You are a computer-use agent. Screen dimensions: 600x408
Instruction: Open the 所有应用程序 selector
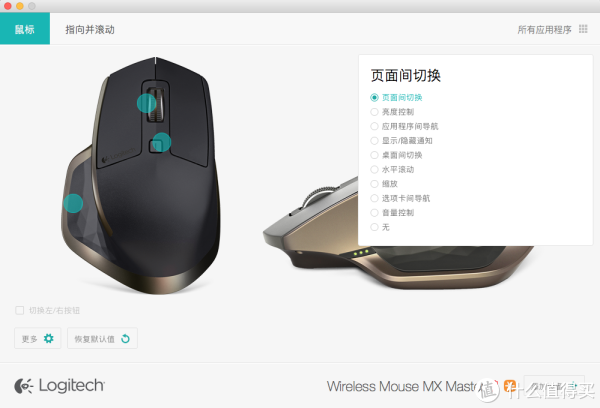coord(544,29)
